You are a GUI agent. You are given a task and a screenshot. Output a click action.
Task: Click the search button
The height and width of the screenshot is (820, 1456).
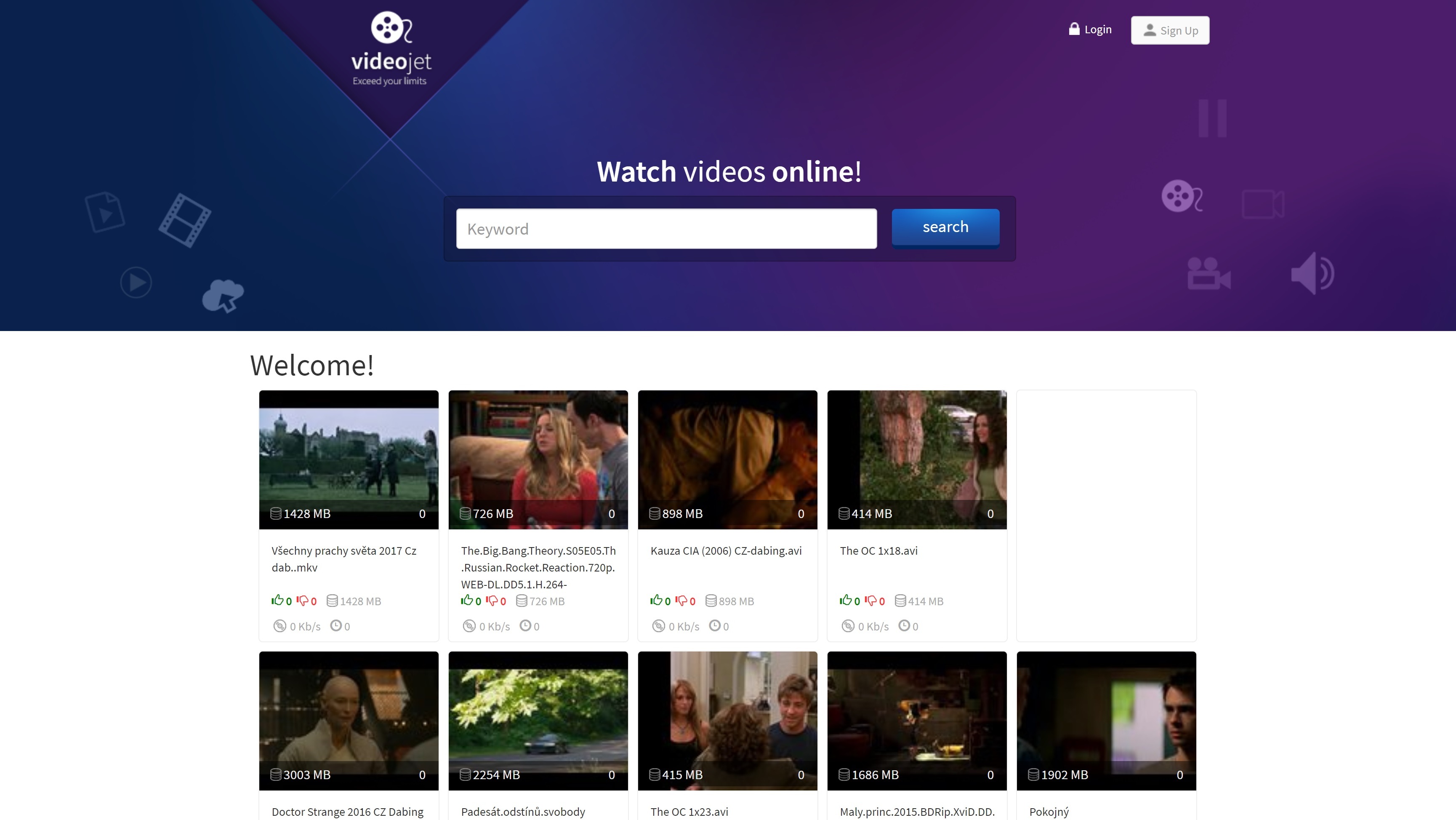[945, 227]
